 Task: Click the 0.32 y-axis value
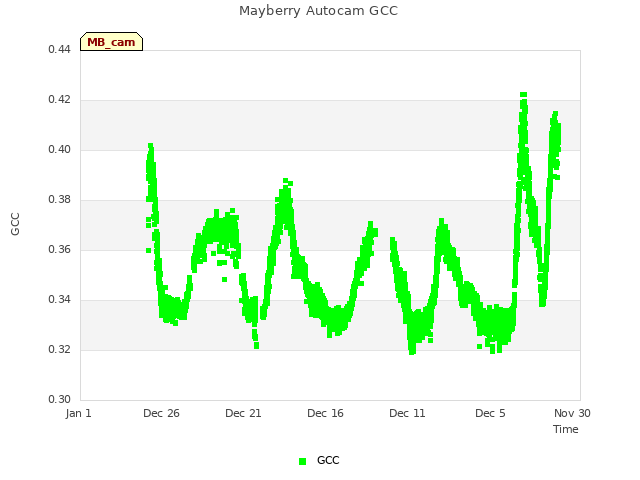[60, 349]
